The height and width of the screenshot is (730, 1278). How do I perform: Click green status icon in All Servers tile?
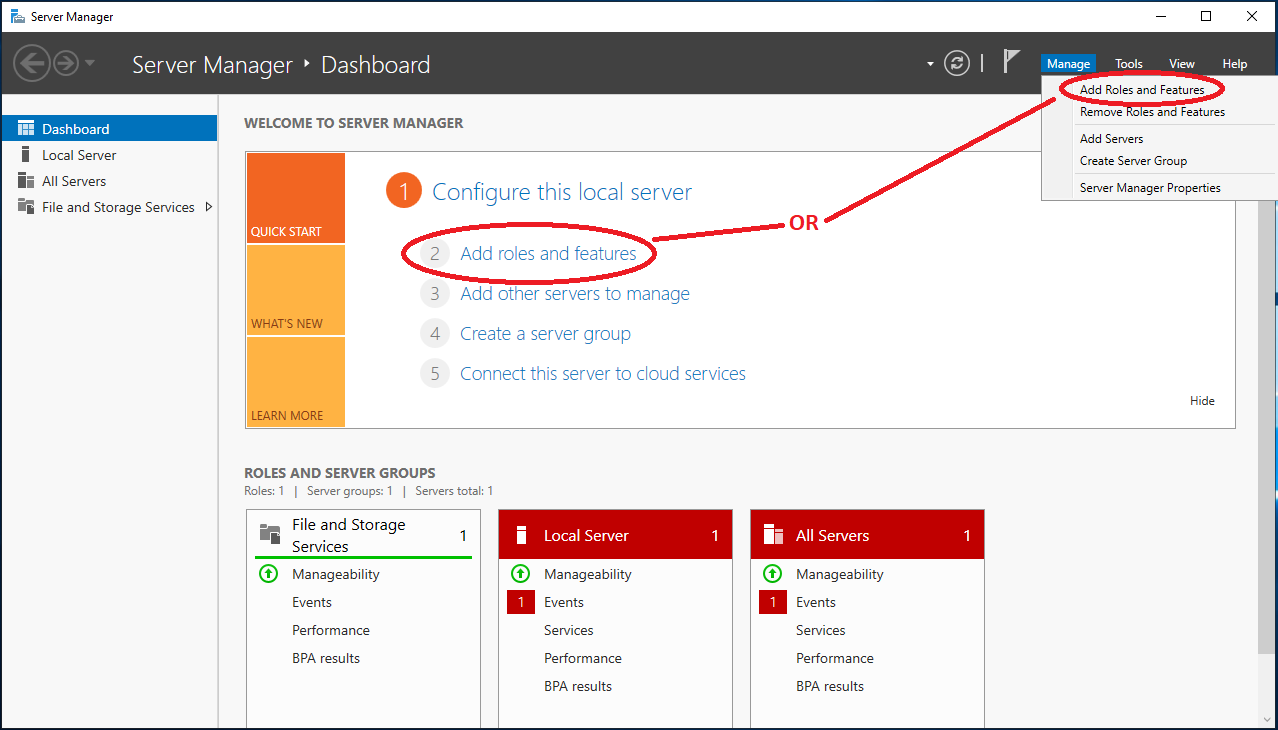772,574
